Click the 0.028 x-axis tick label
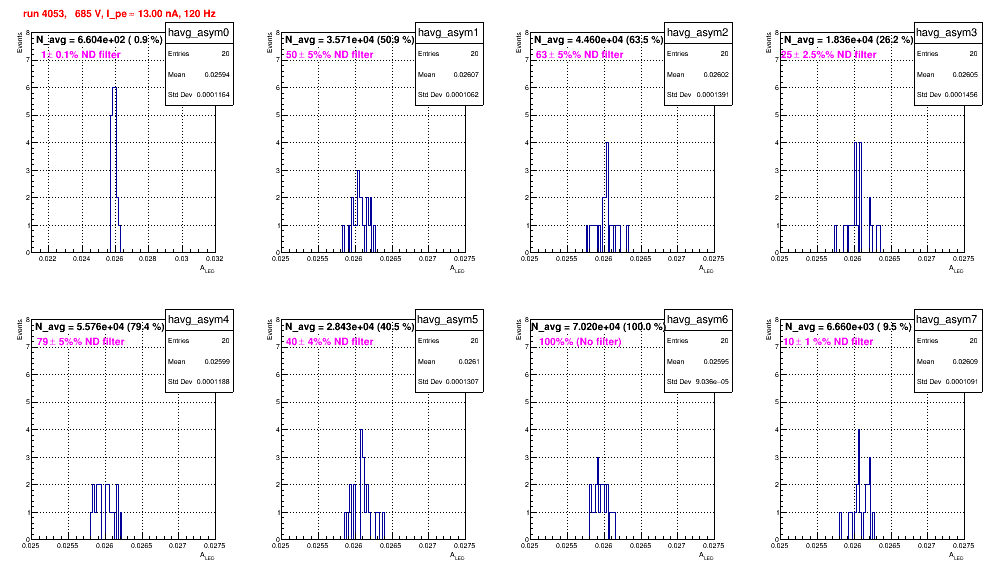Screen dimensions: 998x574 (148, 259)
